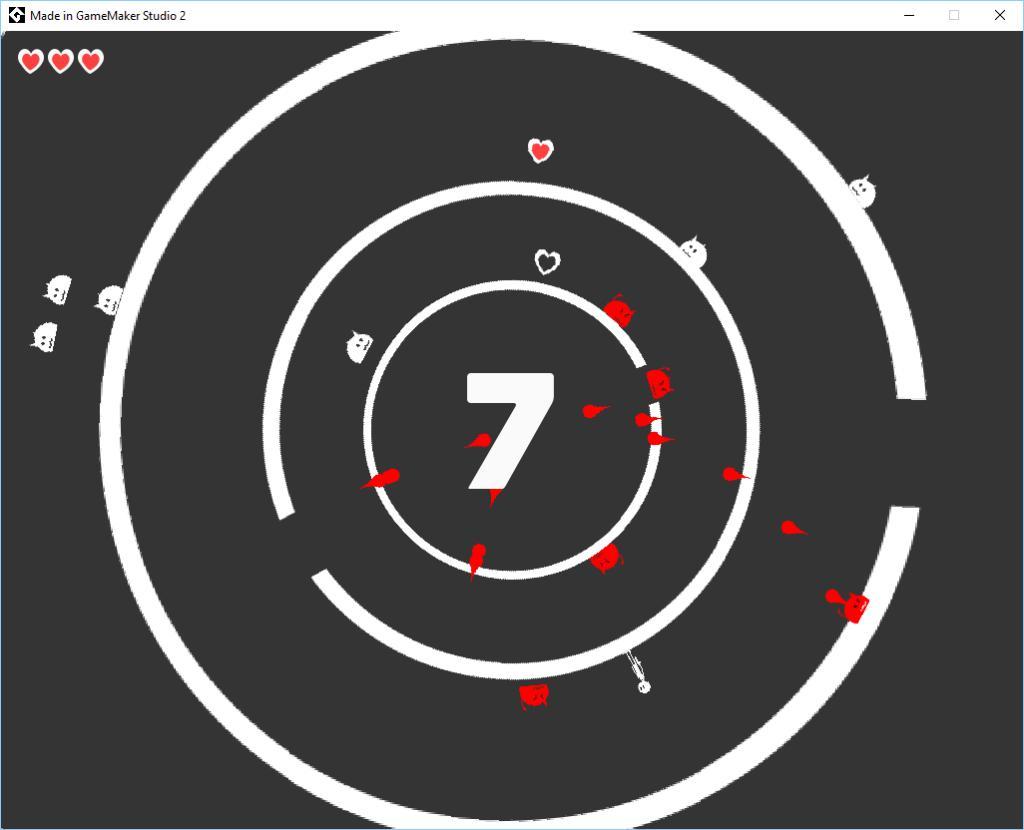Click the "Made in GameMaker Studio 2" window title
Viewport: 1024px width, 830px height.
coord(108,15)
